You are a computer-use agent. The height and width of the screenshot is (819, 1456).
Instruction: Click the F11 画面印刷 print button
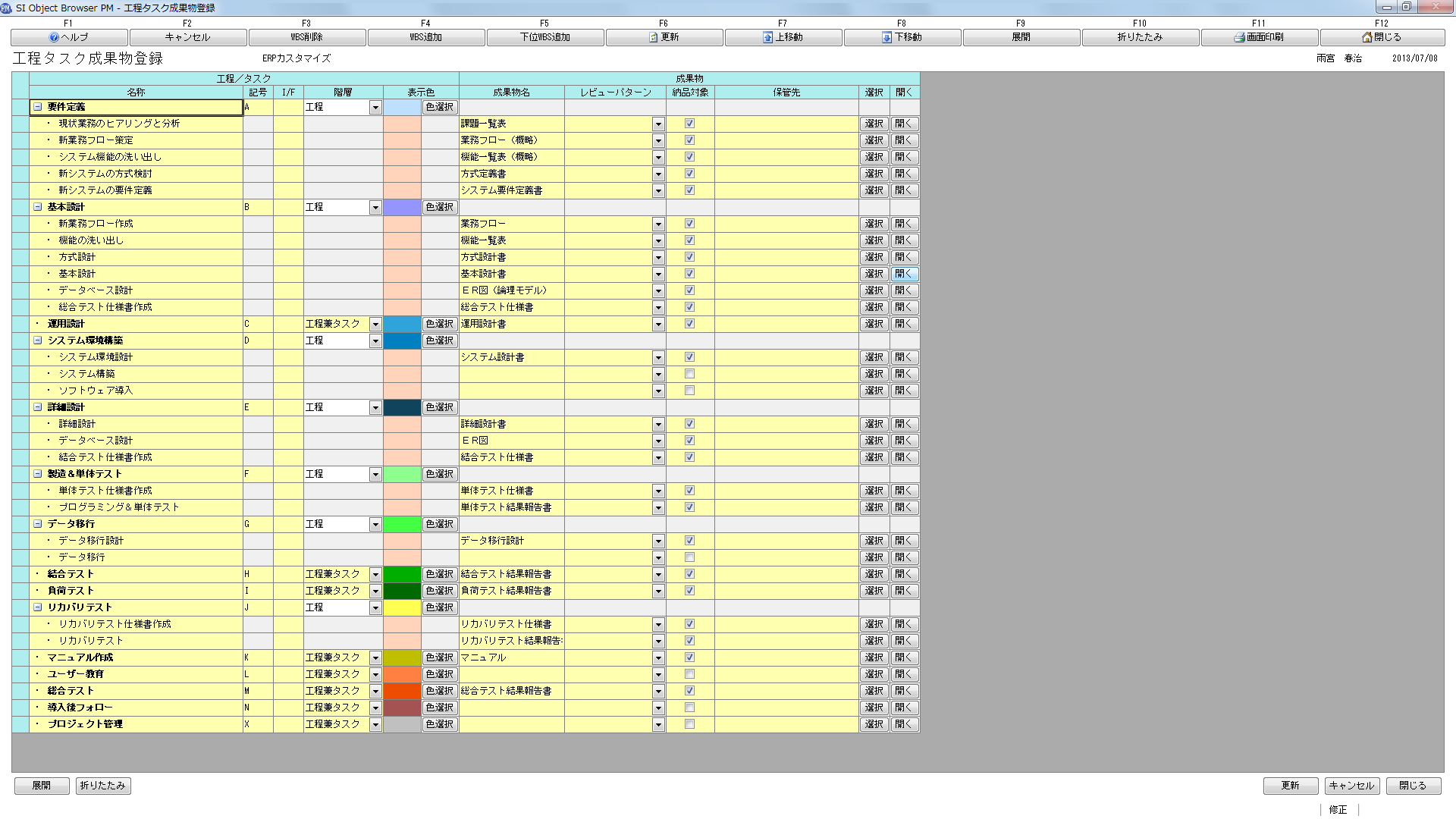click(x=1260, y=37)
